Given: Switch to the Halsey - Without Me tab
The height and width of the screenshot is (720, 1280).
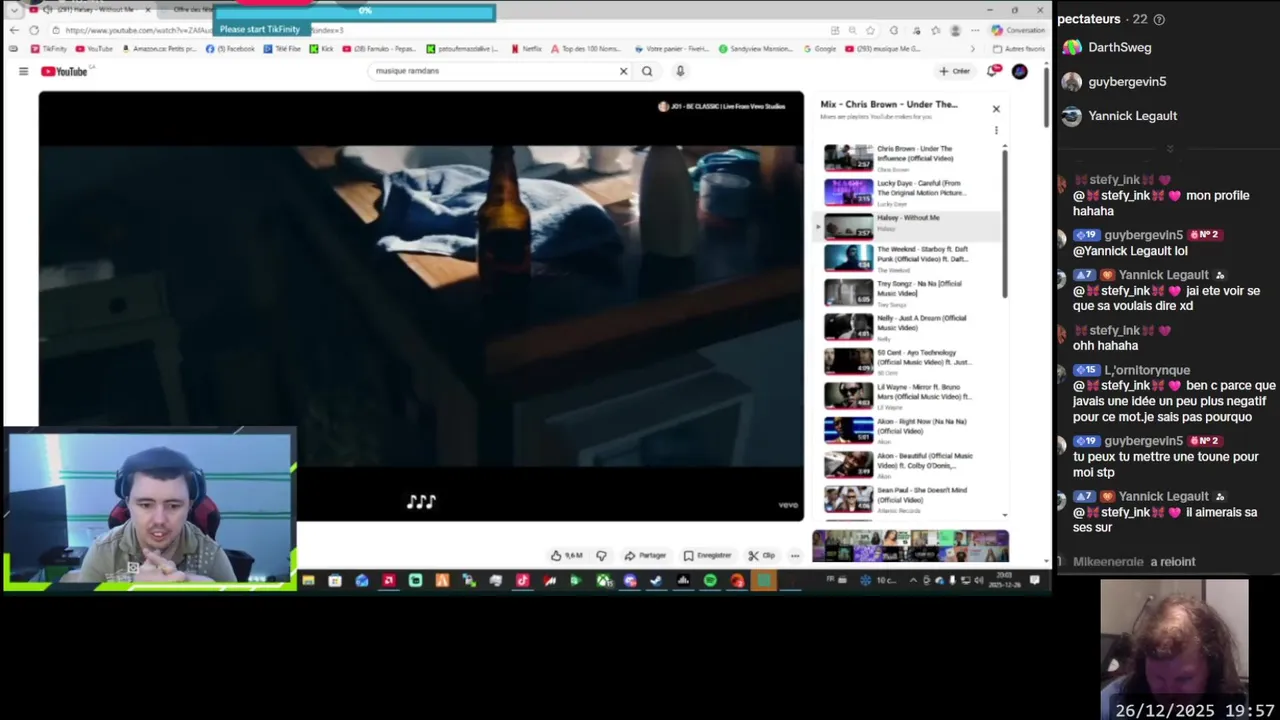Looking at the screenshot, I should 92,10.
